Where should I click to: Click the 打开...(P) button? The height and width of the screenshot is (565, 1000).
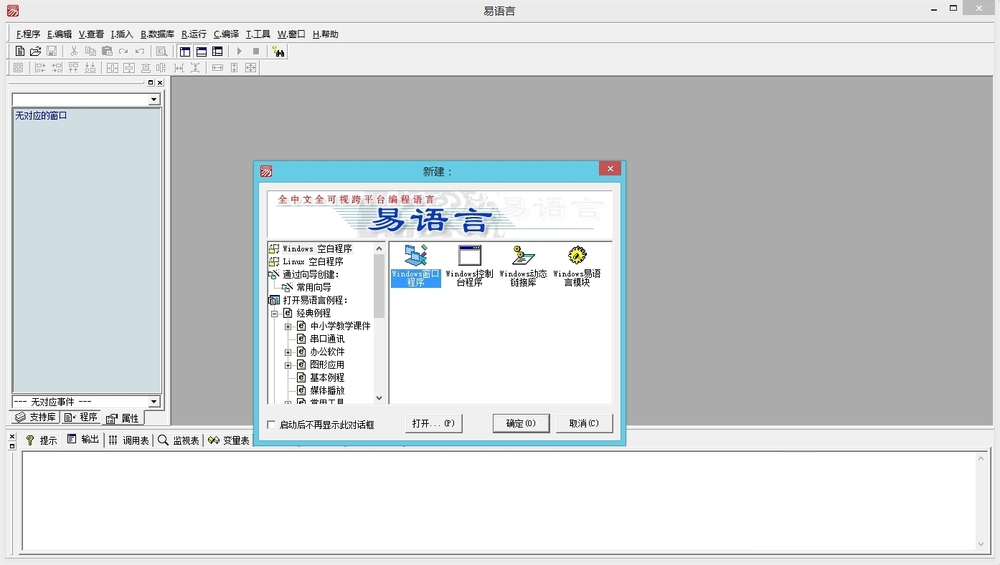pyautogui.click(x=434, y=423)
